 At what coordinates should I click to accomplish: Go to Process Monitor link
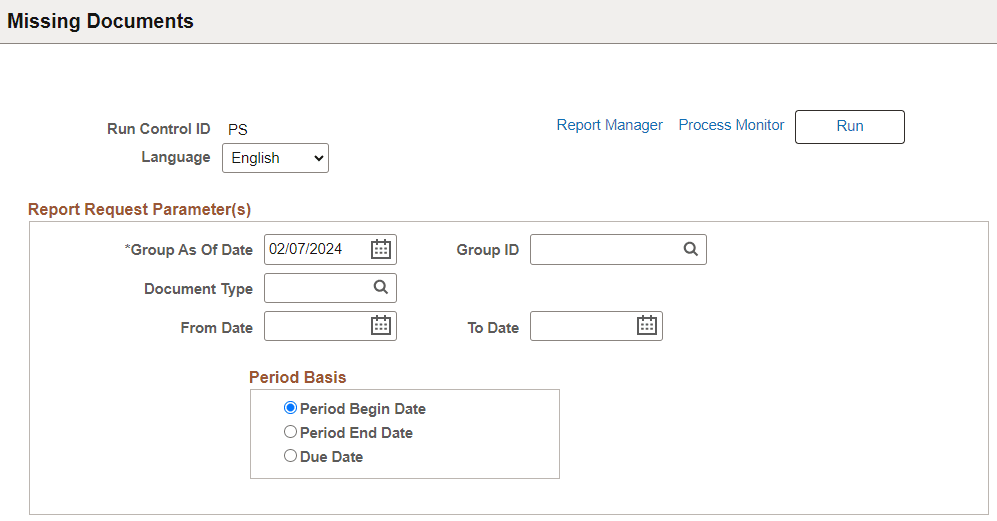[731, 125]
